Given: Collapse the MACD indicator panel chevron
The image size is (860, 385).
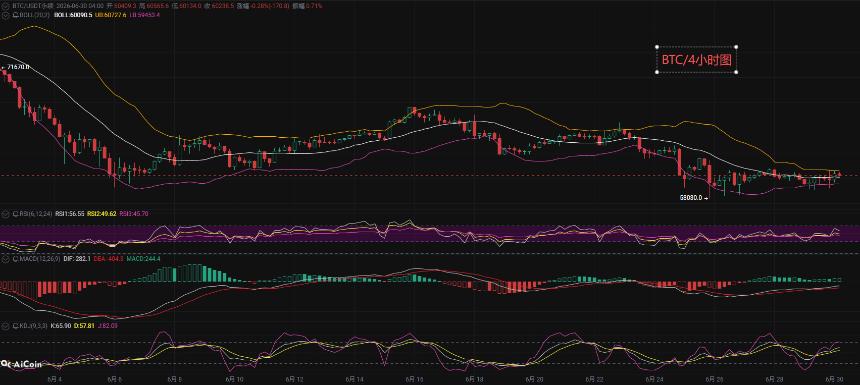Looking at the screenshot, I should (4, 258).
